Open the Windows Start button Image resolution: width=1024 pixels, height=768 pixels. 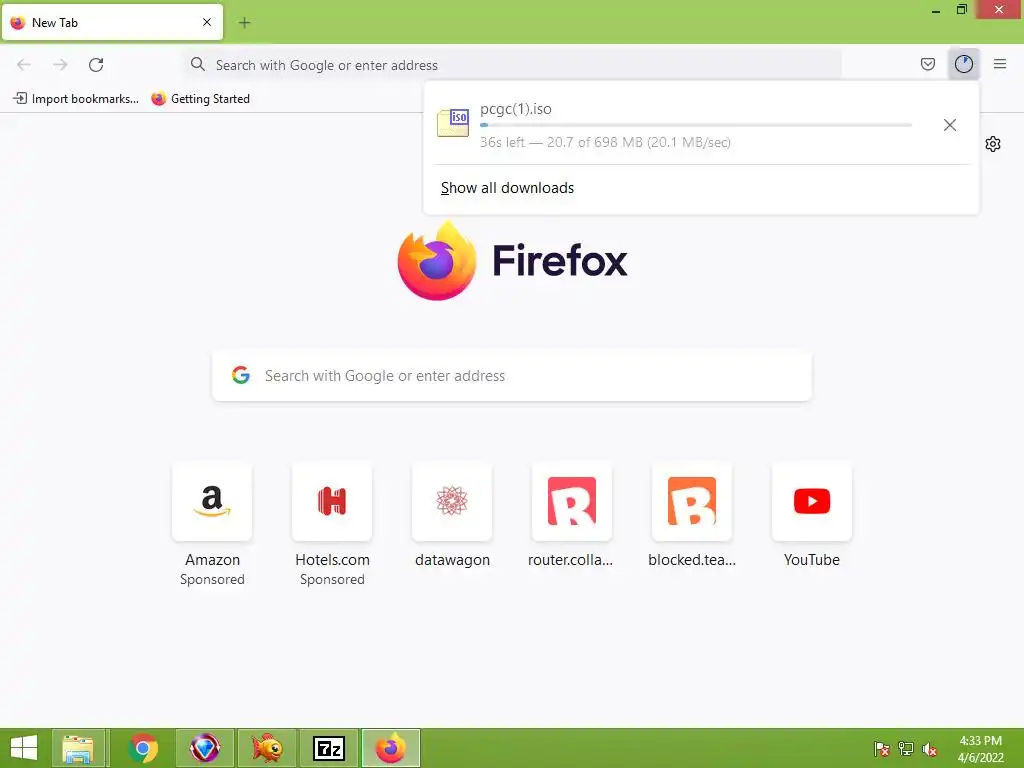[x=24, y=748]
